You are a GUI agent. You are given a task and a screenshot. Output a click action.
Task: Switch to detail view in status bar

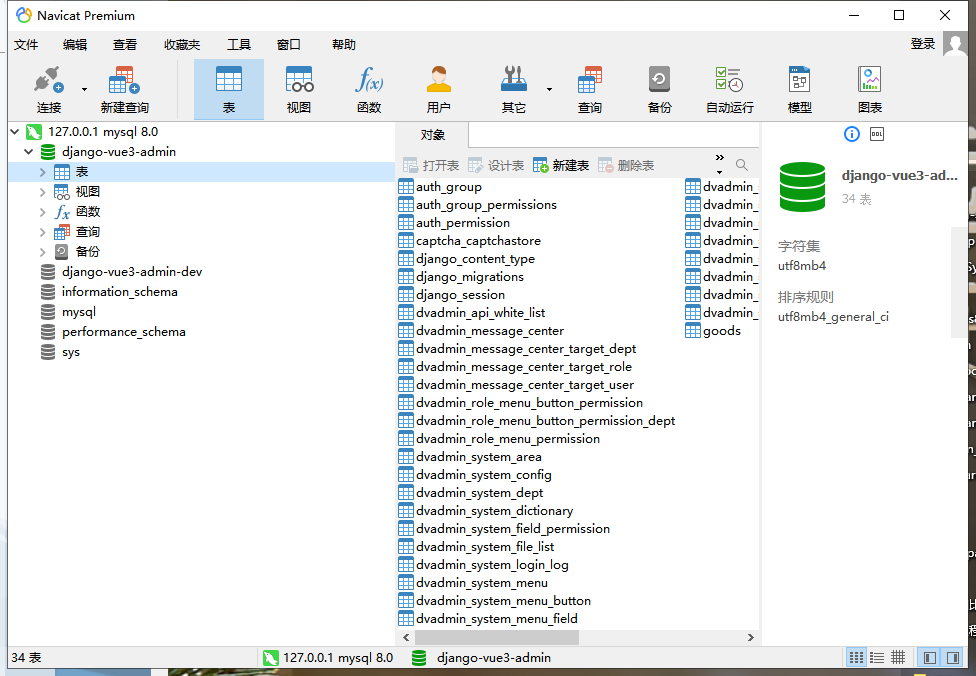pos(876,657)
